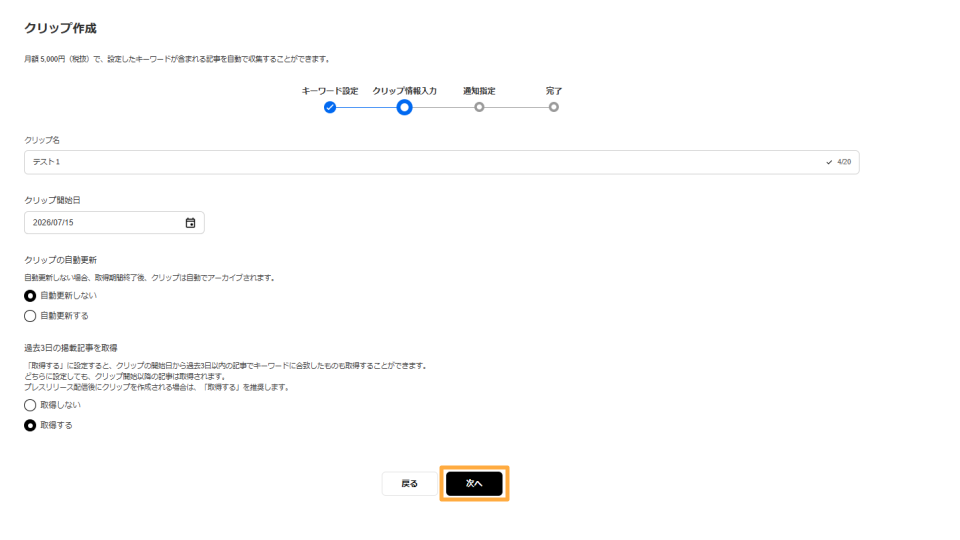The image size is (960, 540).
Task: Focus the クリップ名 input field
Action: pyautogui.click(x=441, y=162)
